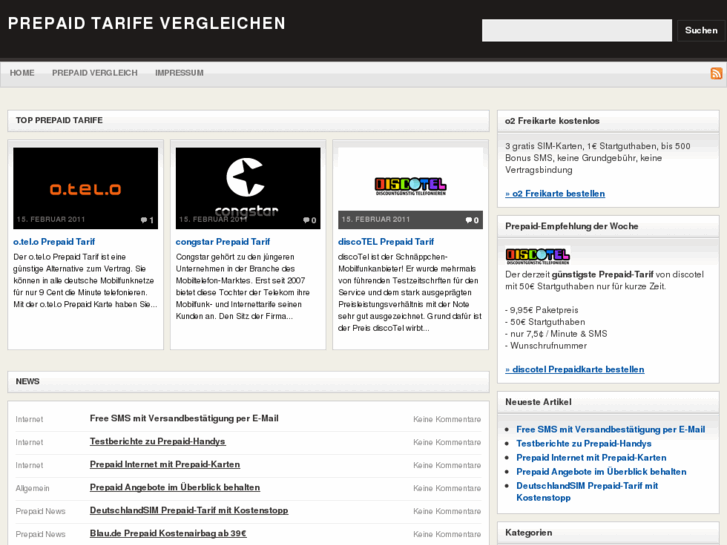Open the o.tel.o logo thumbnail
727x545 pixels.
tap(85, 188)
